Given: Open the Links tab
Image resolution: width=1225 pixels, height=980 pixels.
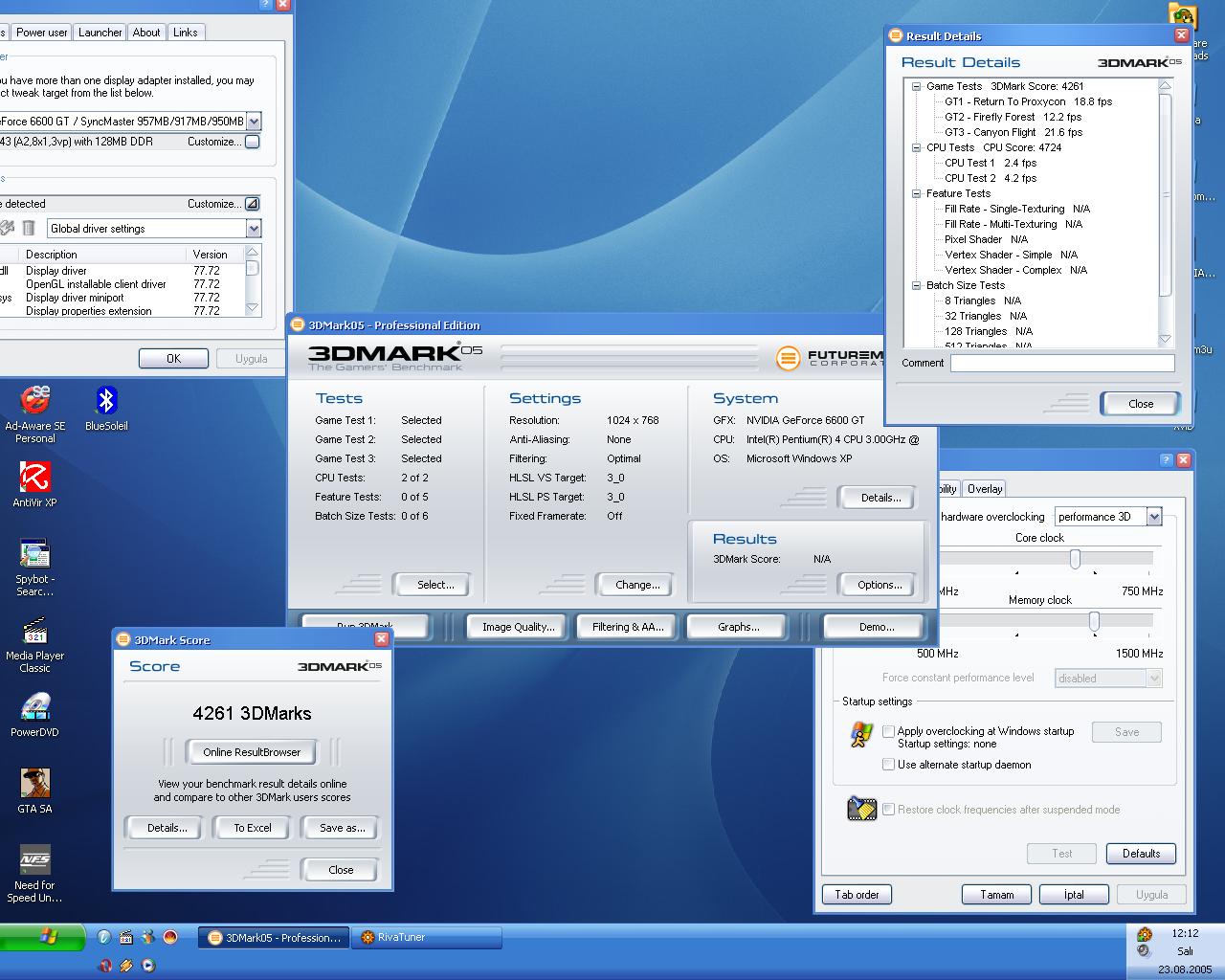Looking at the screenshot, I should [186, 33].
